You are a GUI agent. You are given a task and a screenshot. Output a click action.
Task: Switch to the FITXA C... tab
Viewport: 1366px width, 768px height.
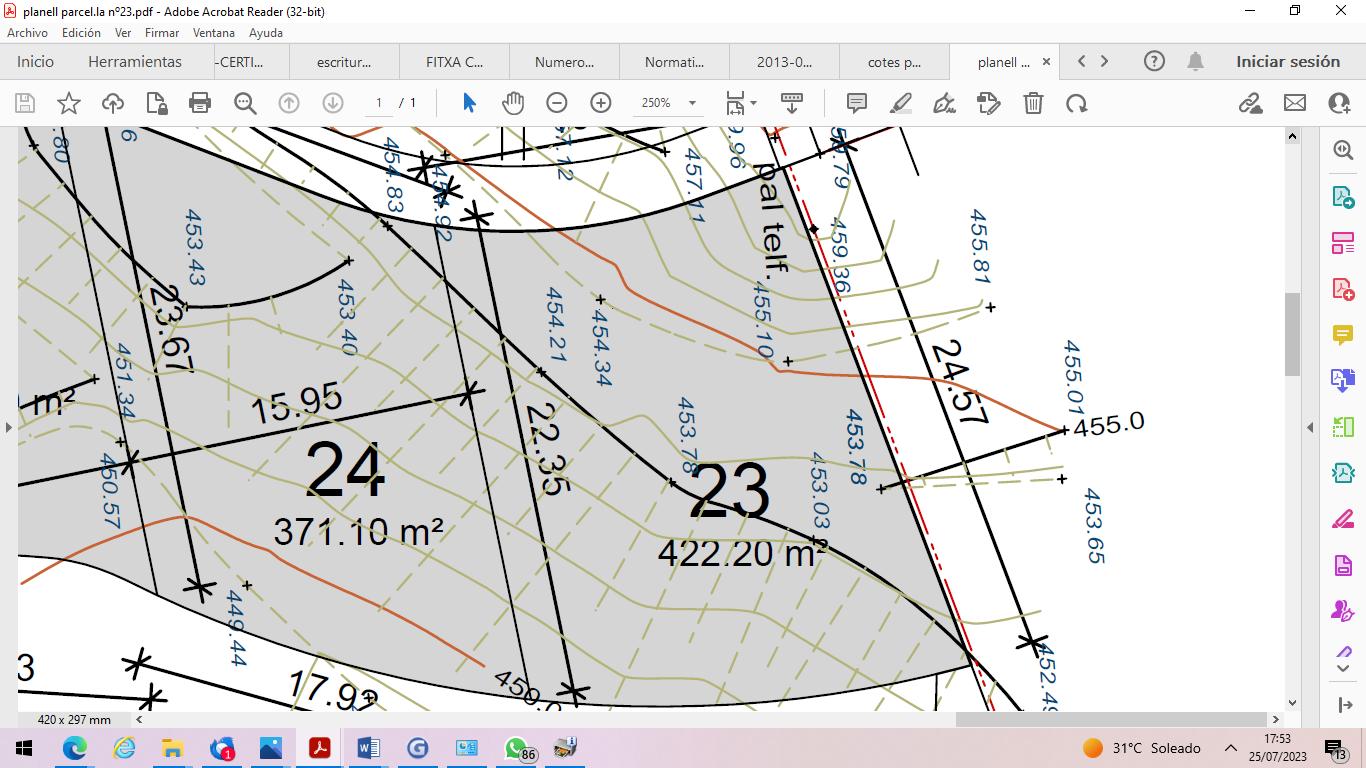pos(455,62)
